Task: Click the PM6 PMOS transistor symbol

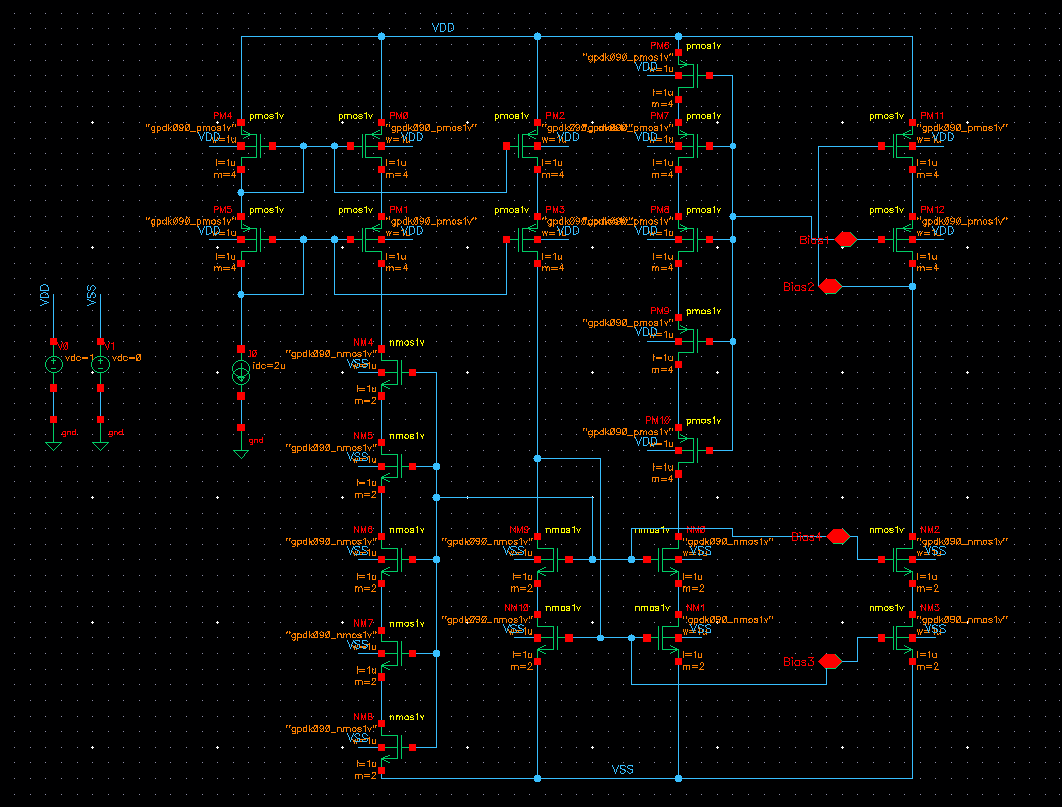Action: 689,74
